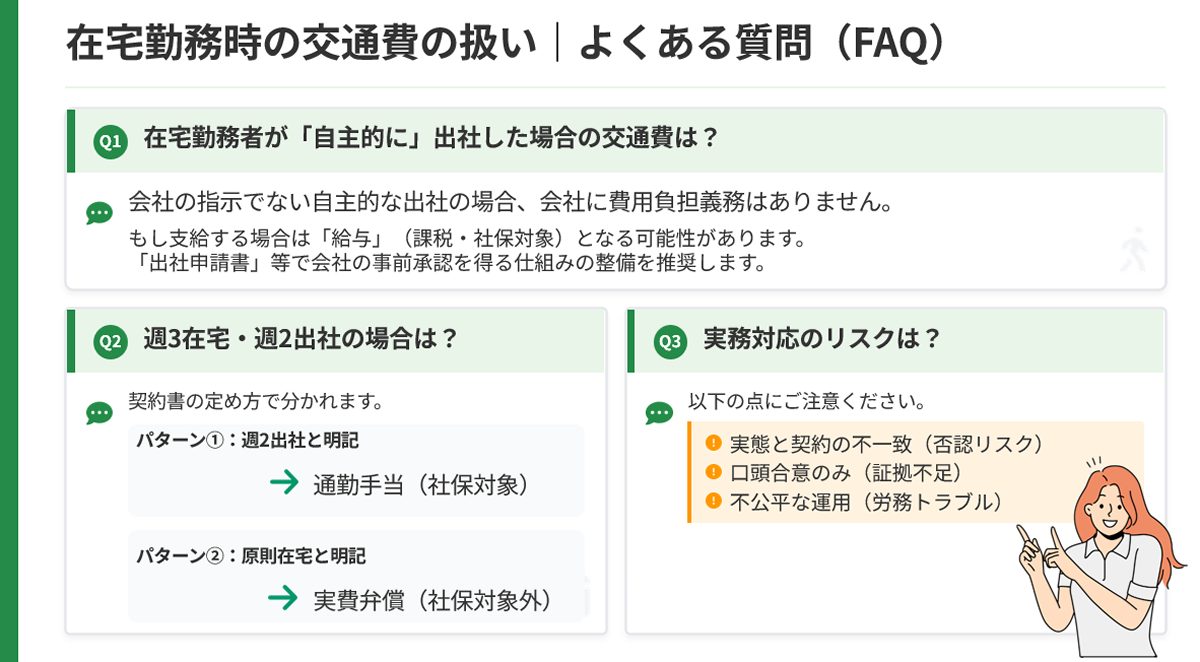Screen dimensions: 1200x662
Task: Expand the Q1 自主的に出社 question header
Action: 431,140
